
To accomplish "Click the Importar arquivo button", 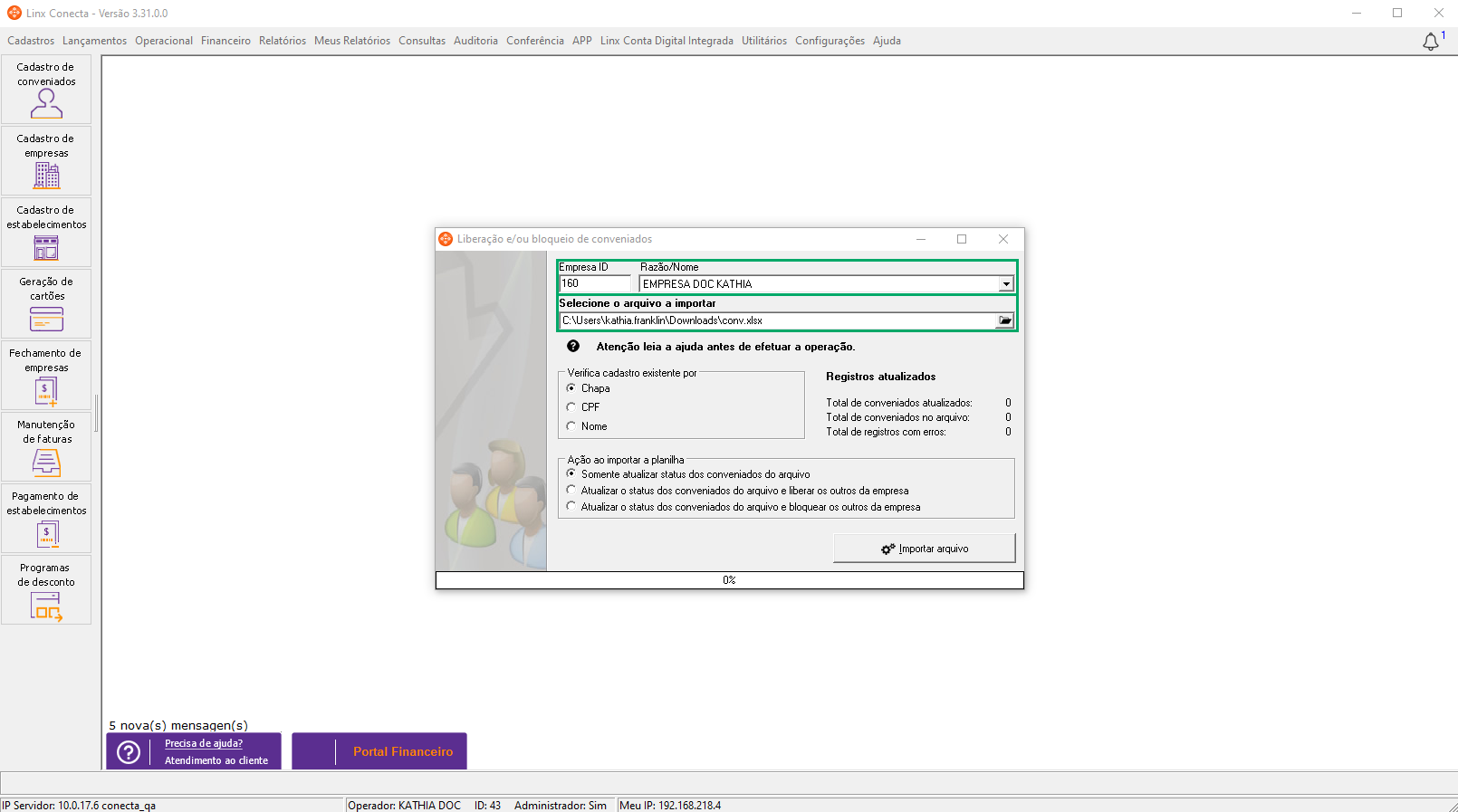I will [x=925, y=549].
